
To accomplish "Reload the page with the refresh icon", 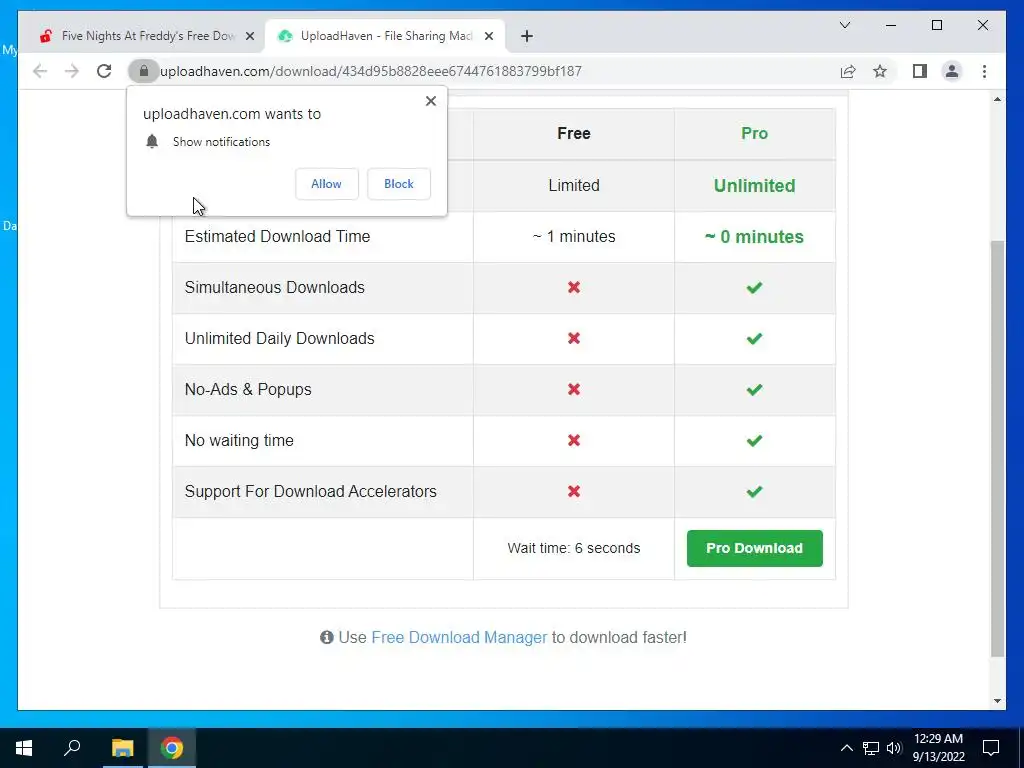I will click(104, 71).
